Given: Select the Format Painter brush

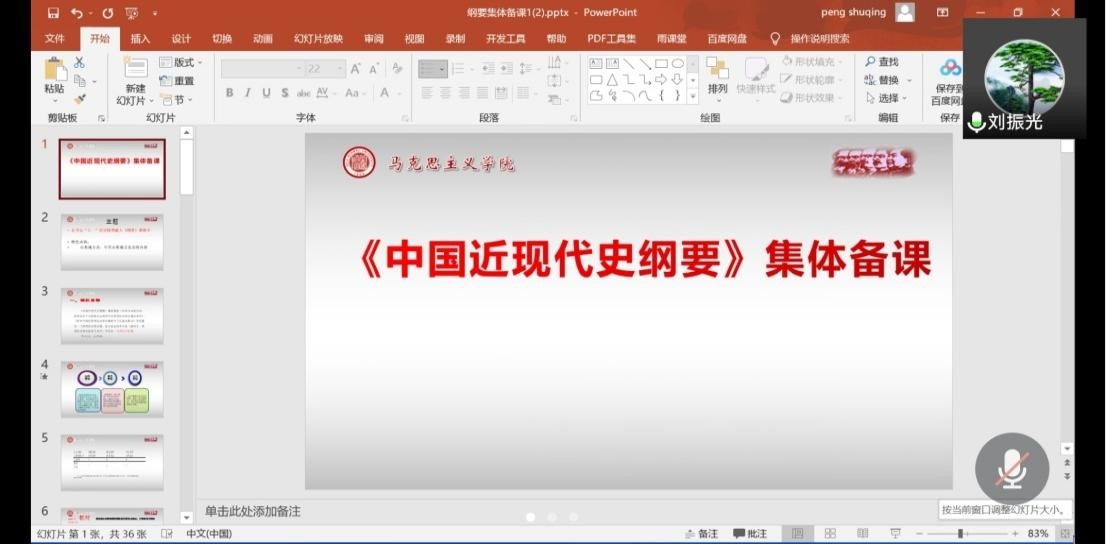Looking at the screenshot, I should pos(80,99).
